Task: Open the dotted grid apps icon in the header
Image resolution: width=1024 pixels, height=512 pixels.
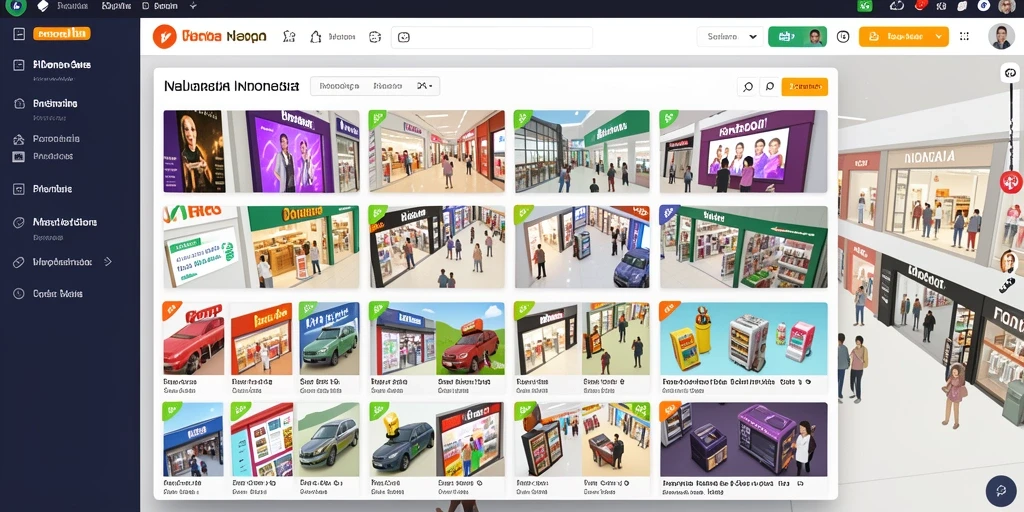Action: pos(964,37)
